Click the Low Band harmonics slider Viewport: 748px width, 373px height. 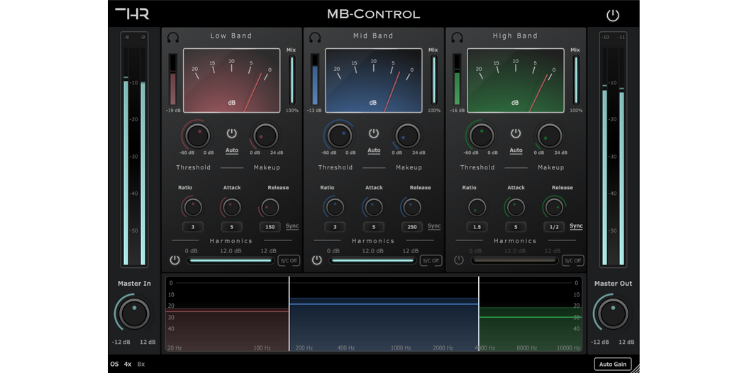(x=230, y=260)
